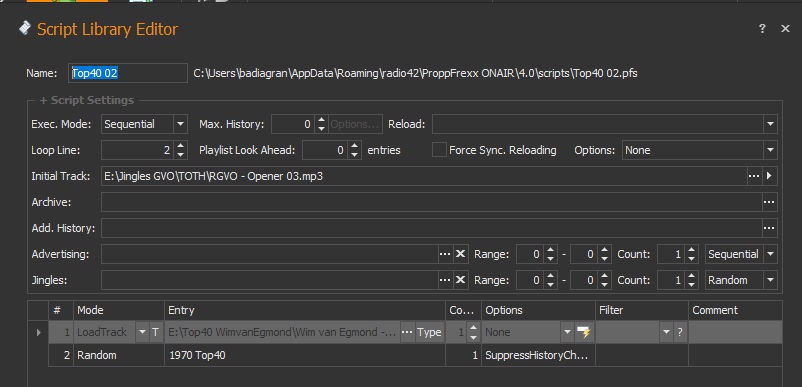The height and width of the screenshot is (387, 802).
Task: Play the Initial Track preview
Action: tap(769, 176)
